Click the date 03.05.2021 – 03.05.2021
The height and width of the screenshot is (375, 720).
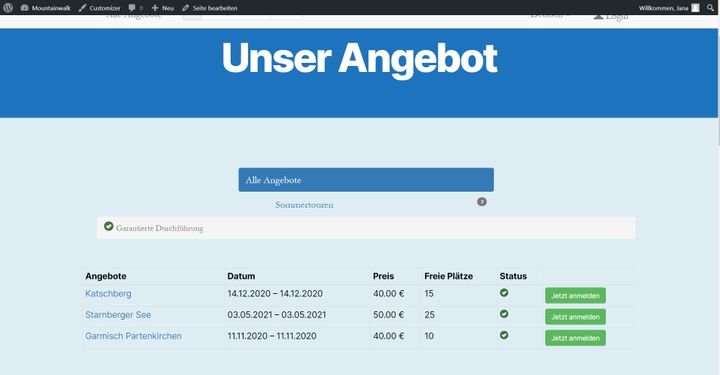pos(276,315)
